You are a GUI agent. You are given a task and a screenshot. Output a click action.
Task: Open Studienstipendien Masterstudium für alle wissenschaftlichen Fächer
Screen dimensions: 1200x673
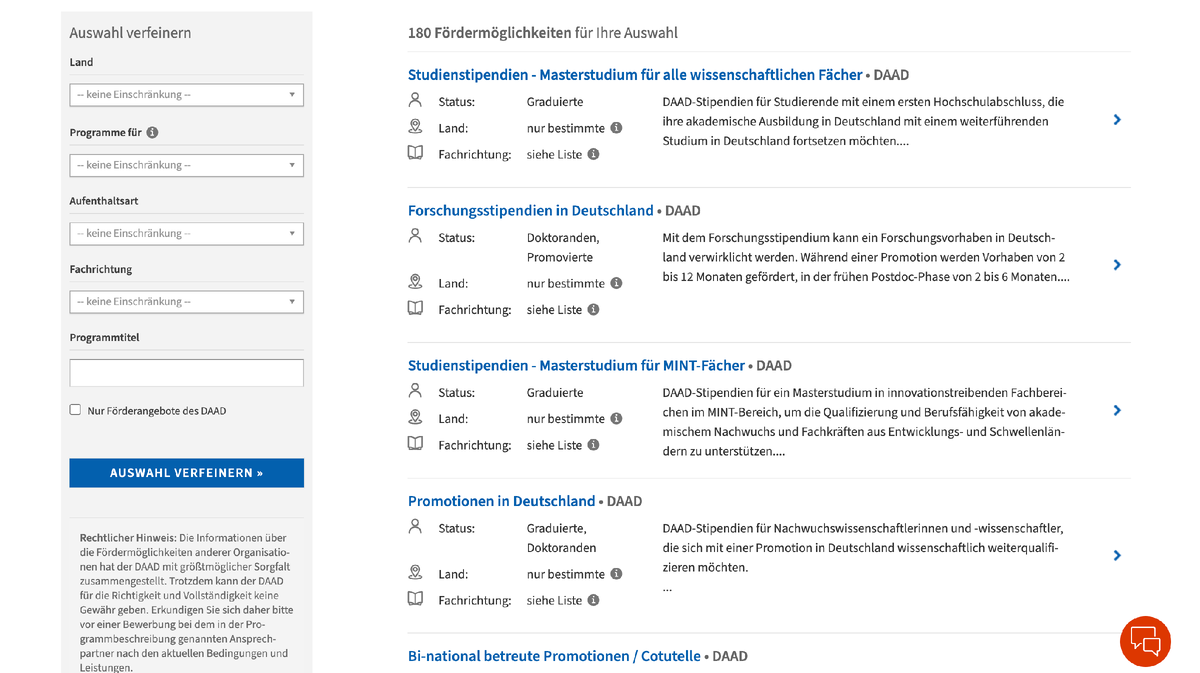point(635,75)
